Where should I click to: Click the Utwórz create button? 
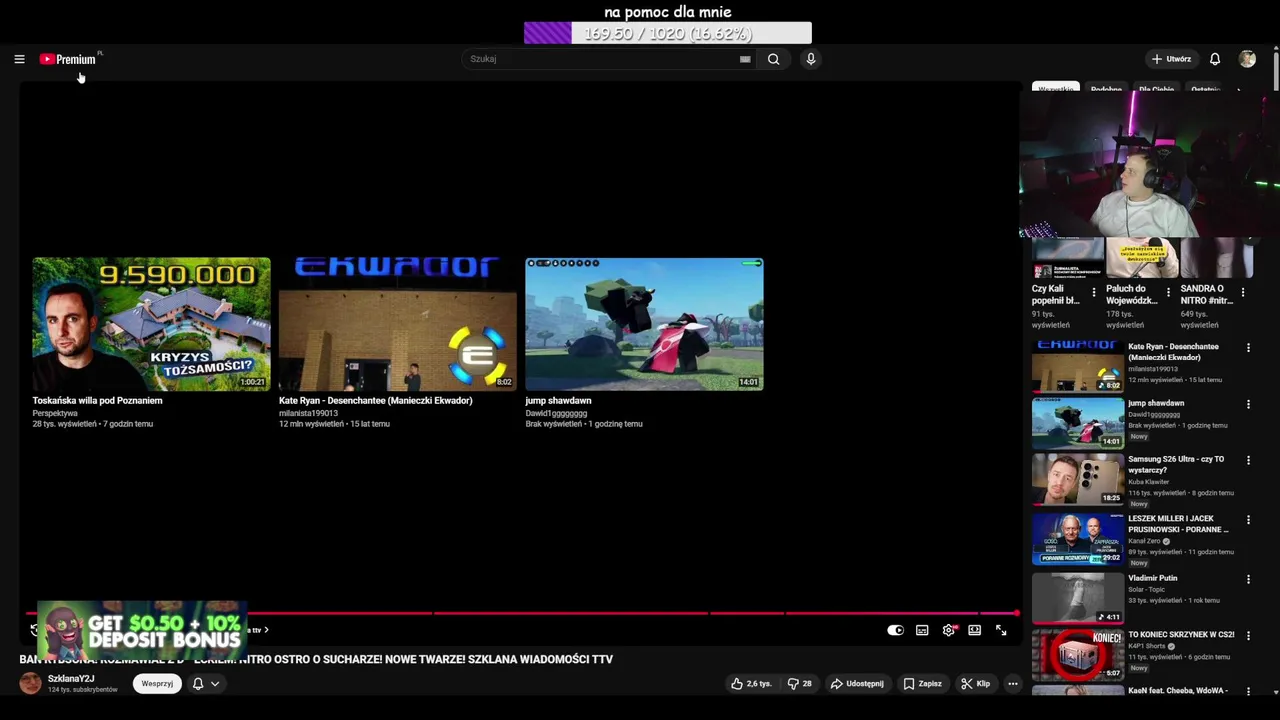(x=1171, y=59)
